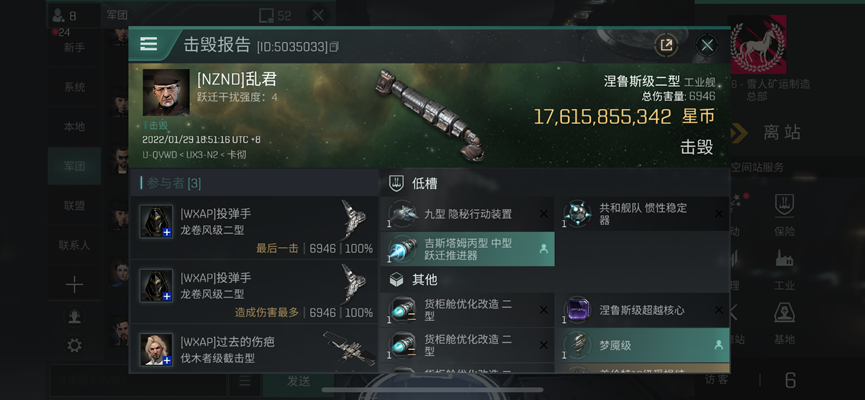Select 吉斯塔姆丙型 中型跃迁推进器 item
This screenshot has height=400, width=865.
click(468, 249)
